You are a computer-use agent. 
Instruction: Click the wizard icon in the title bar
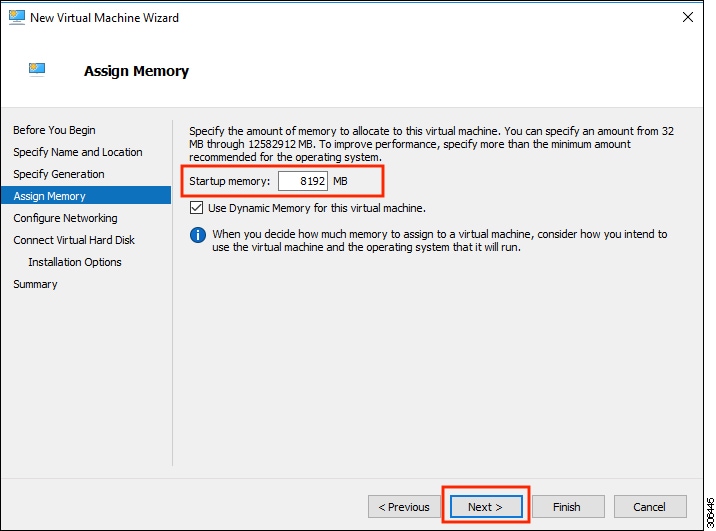(16, 17)
